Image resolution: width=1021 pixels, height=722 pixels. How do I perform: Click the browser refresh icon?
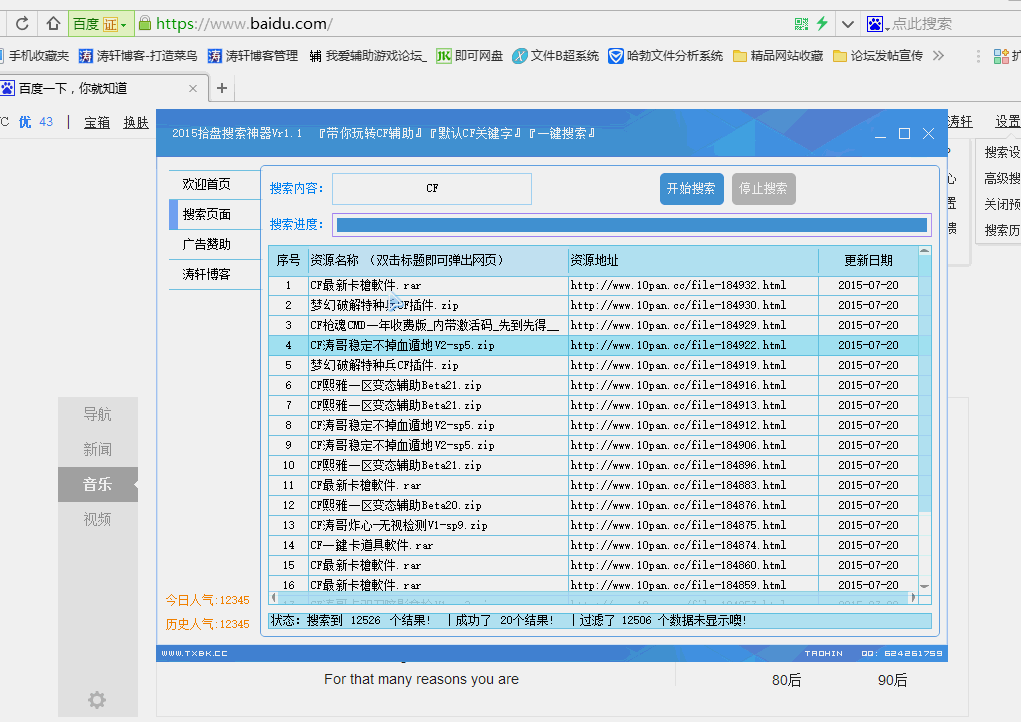click(x=22, y=23)
